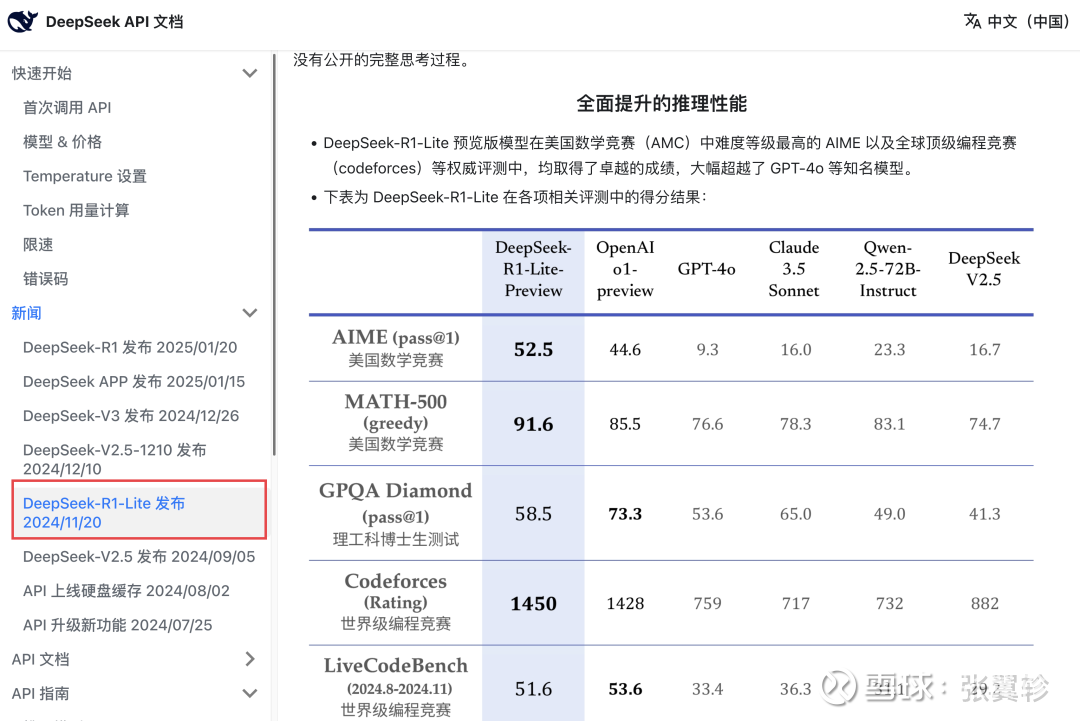Open the 中文（中国） language selector

coord(1016,21)
